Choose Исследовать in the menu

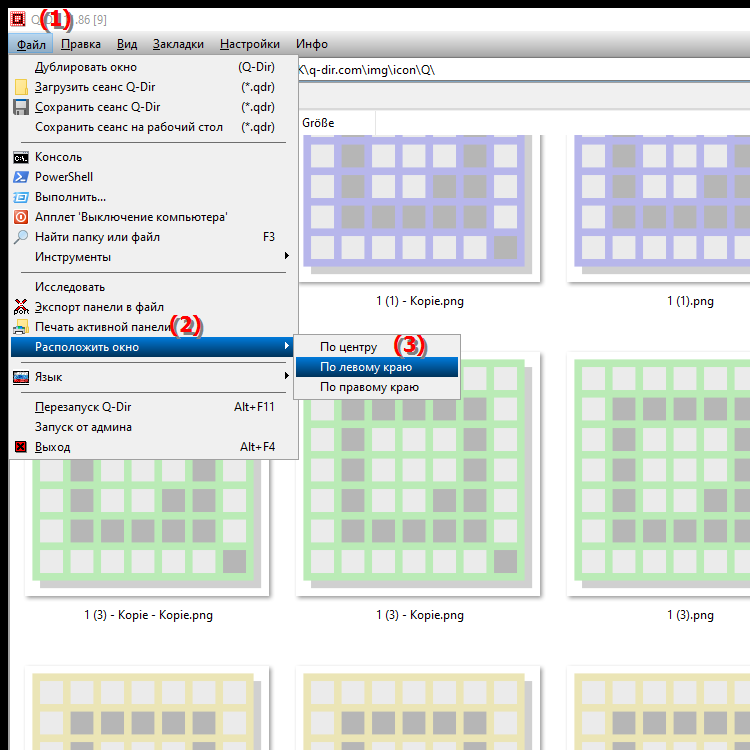pos(153,287)
